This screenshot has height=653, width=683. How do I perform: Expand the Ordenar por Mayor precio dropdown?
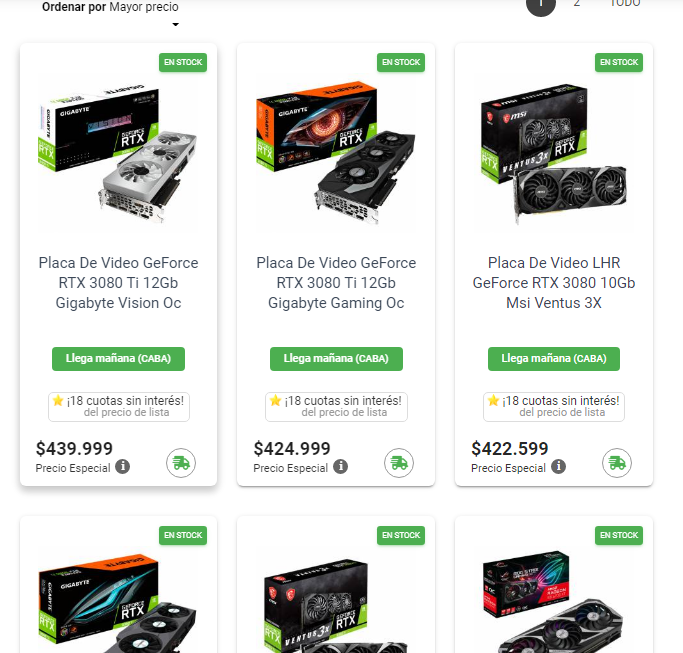point(110,7)
